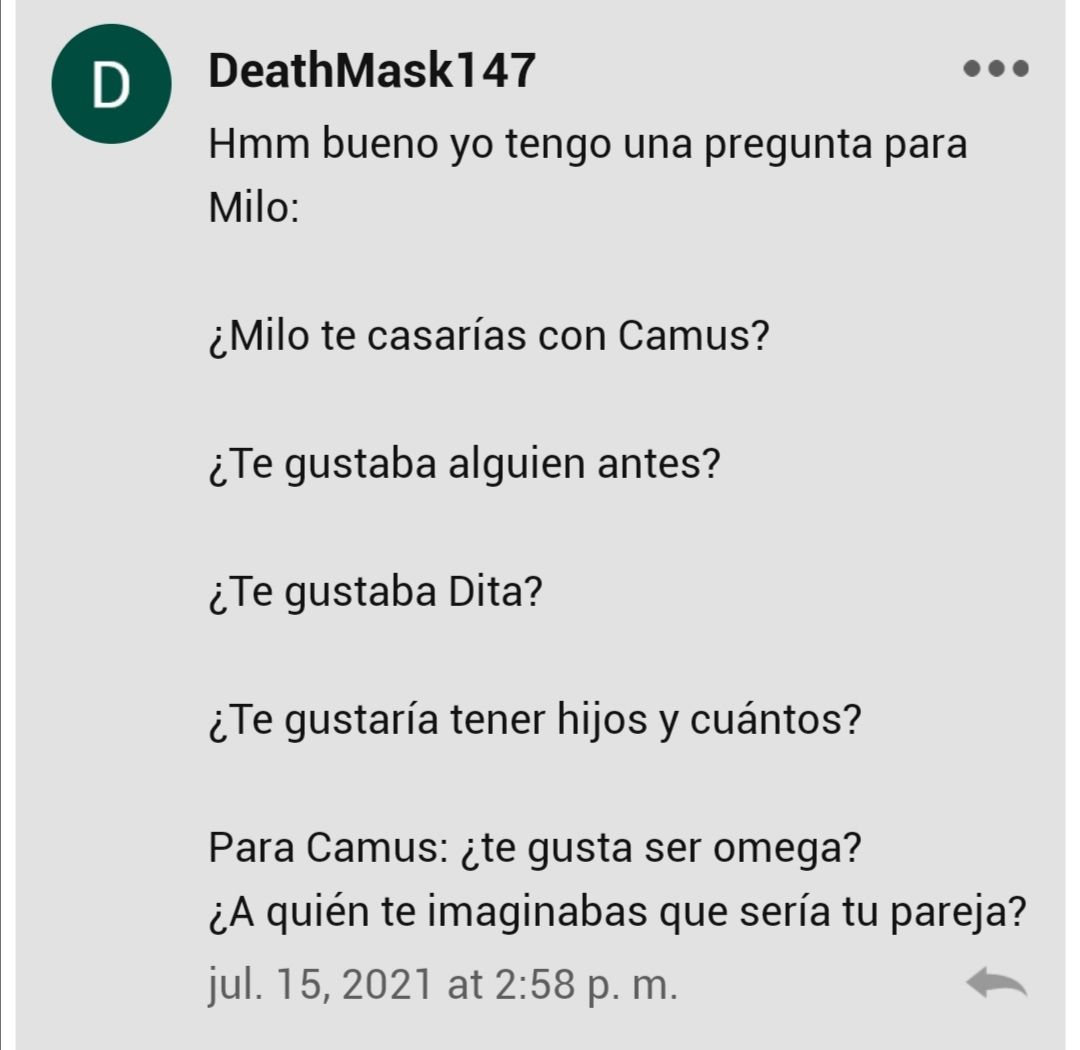Select the line about 'tener hijos y cuántos'
Screen dimensions: 1080x1050
[x=534, y=720]
